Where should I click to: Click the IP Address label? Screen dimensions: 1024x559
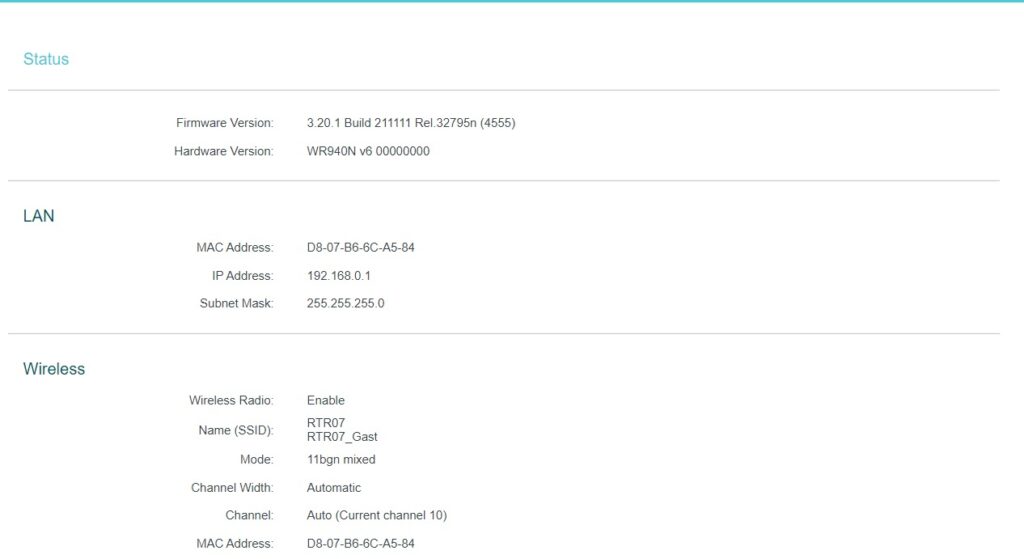click(242, 275)
